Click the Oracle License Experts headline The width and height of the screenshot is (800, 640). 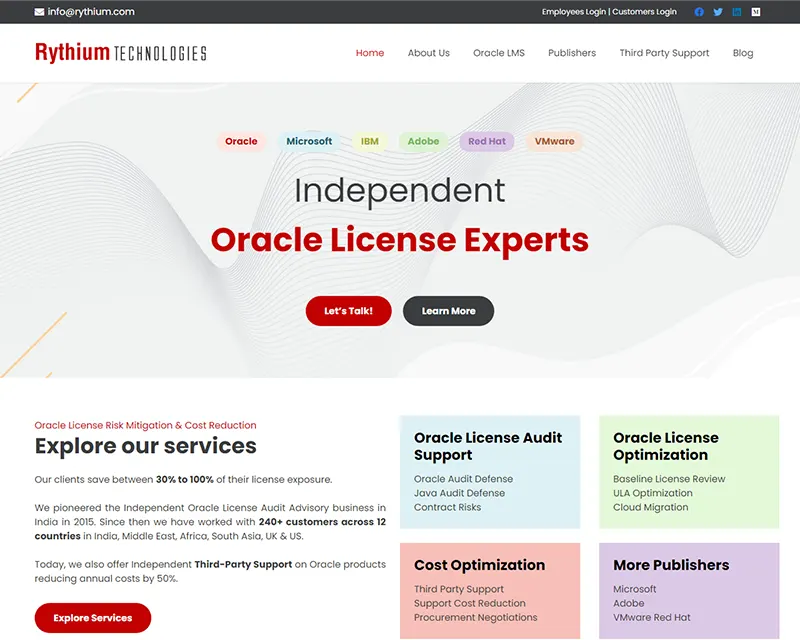[399, 240]
